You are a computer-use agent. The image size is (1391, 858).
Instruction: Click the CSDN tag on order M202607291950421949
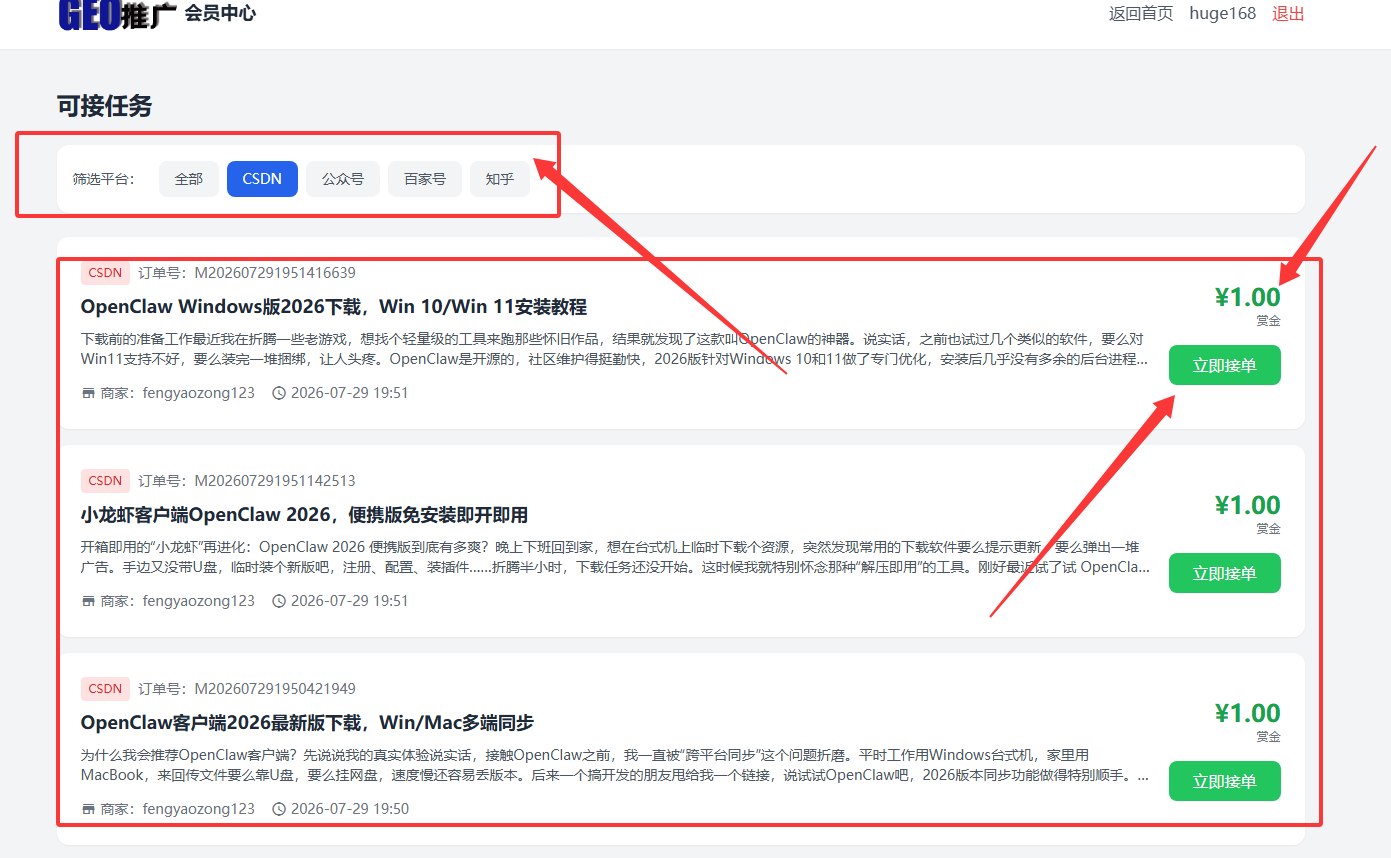105,689
